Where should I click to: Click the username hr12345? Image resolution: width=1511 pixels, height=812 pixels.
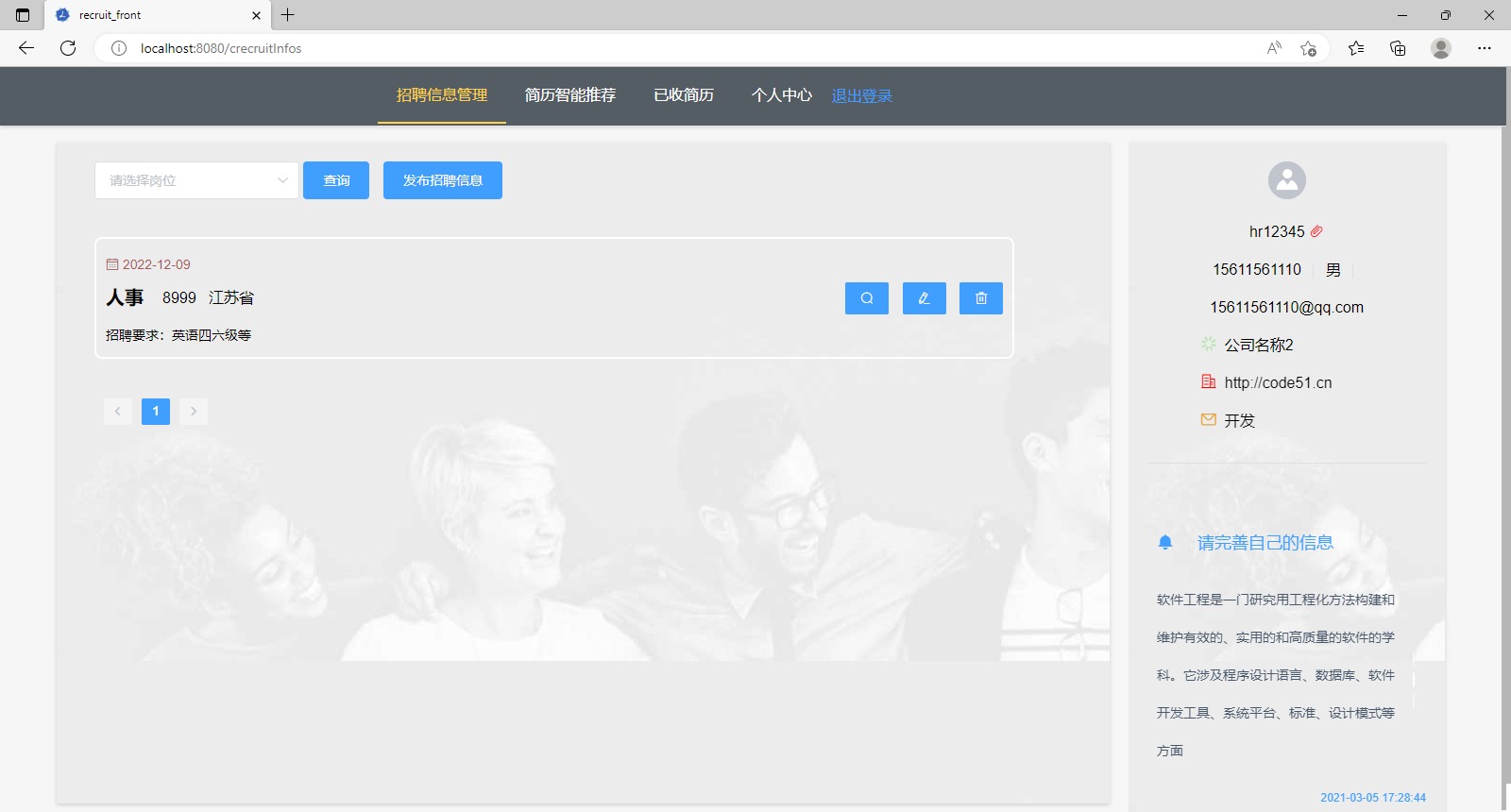(1277, 231)
